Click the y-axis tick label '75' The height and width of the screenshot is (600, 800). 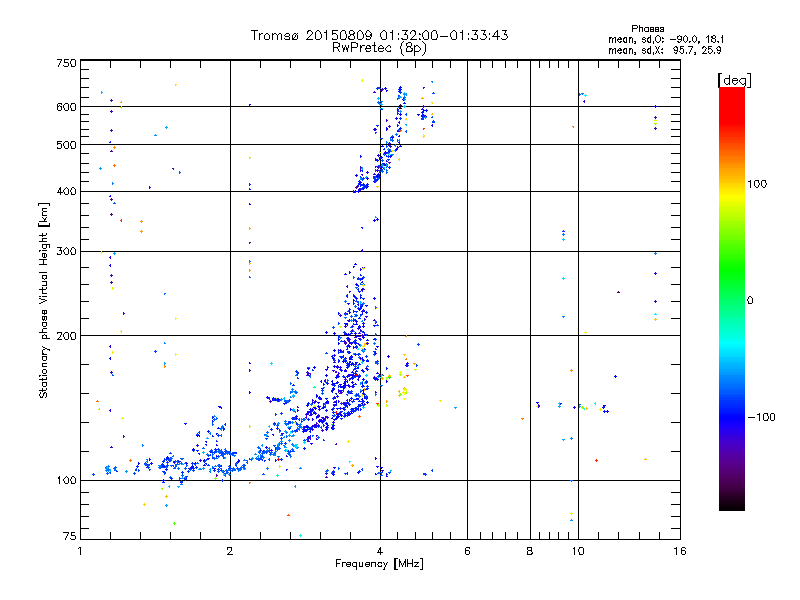click(x=69, y=536)
